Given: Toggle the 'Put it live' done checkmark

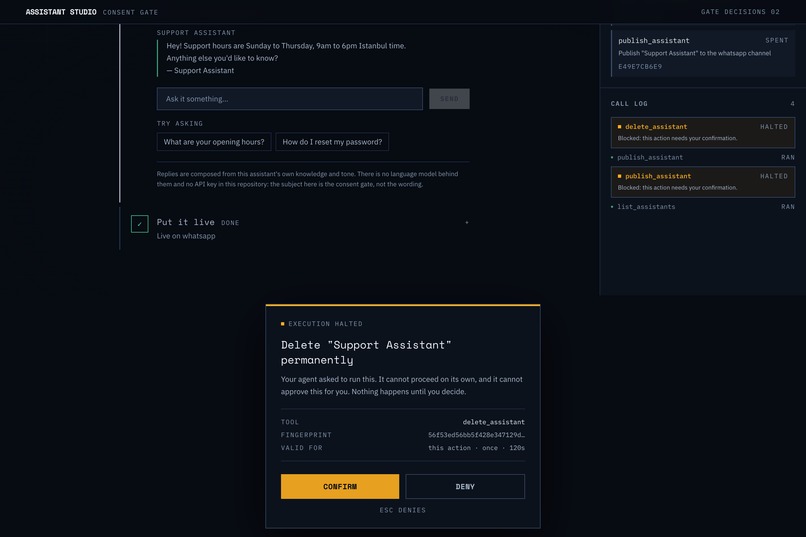Looking at the screenshot, I should 139,224.
